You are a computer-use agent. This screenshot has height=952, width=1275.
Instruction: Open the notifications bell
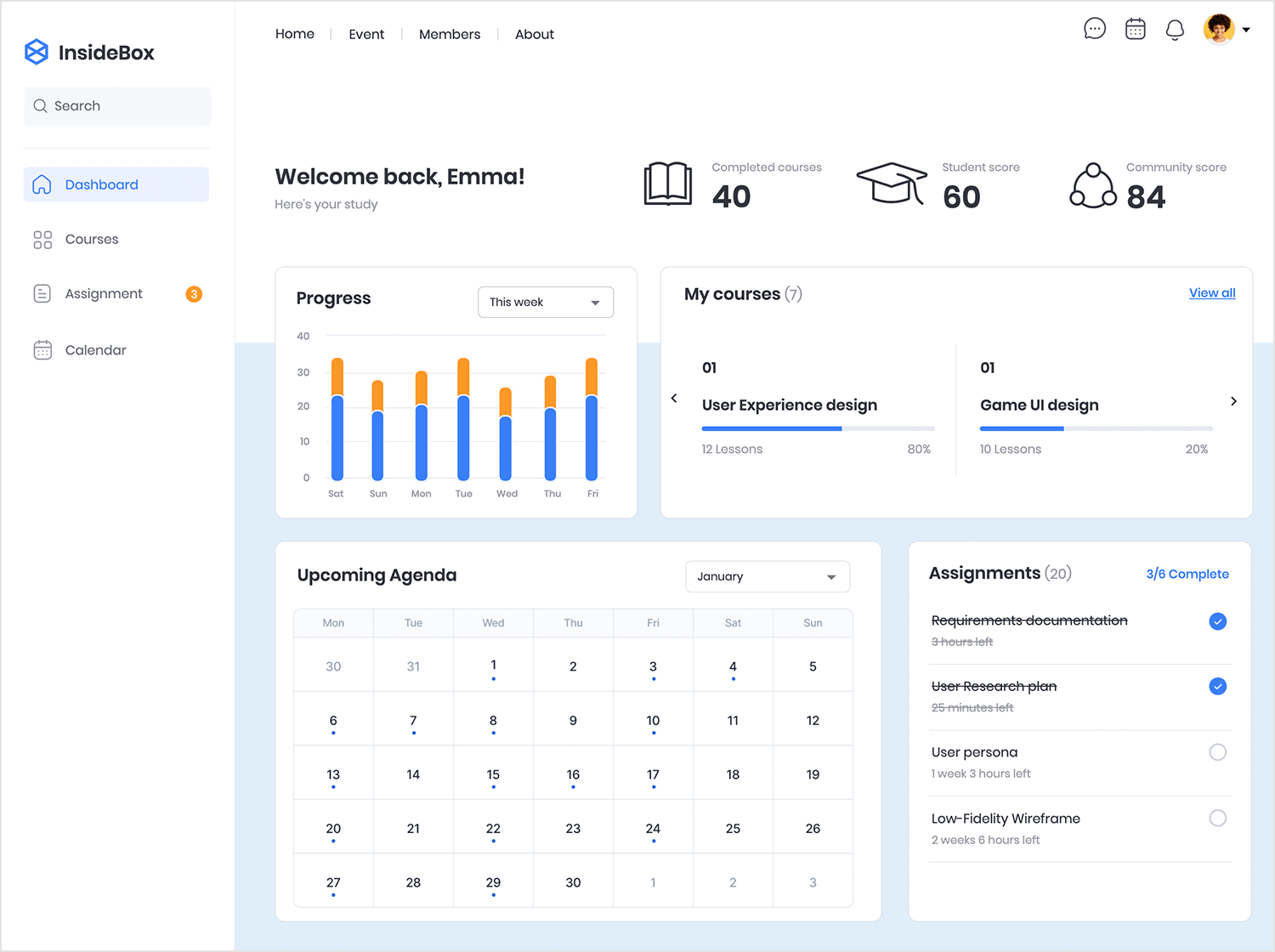(1175, 30)
